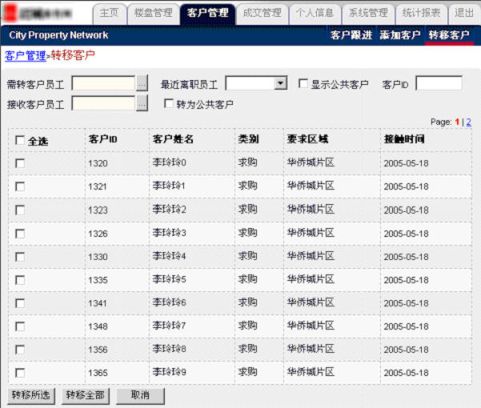Open the 添加客户 submenu item
The image size is (481, 408).
pos(400,35)
